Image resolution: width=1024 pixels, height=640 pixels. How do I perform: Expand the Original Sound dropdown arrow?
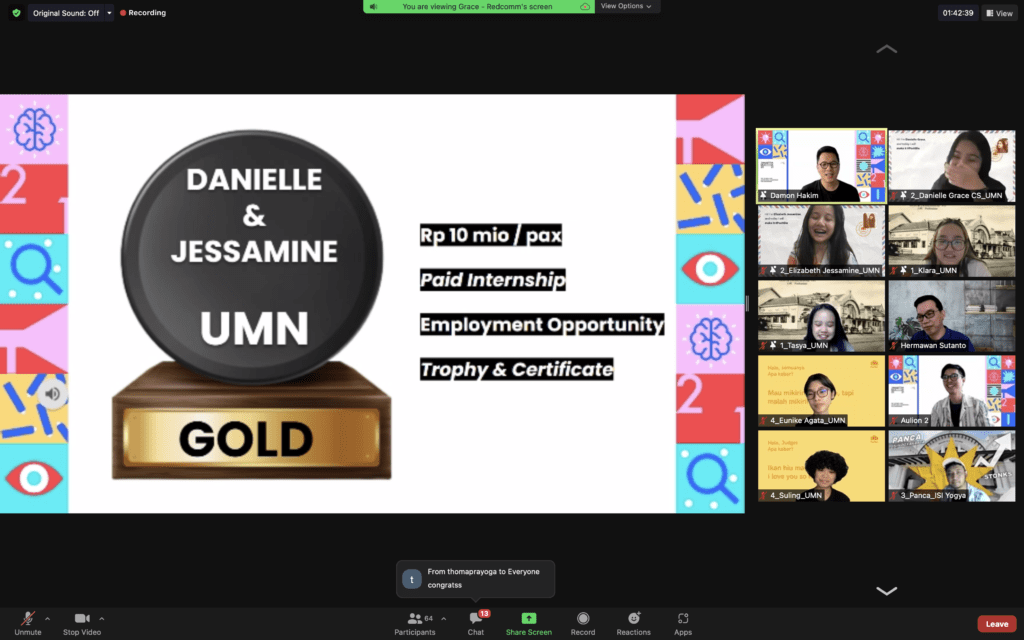(x=109, y=13)
